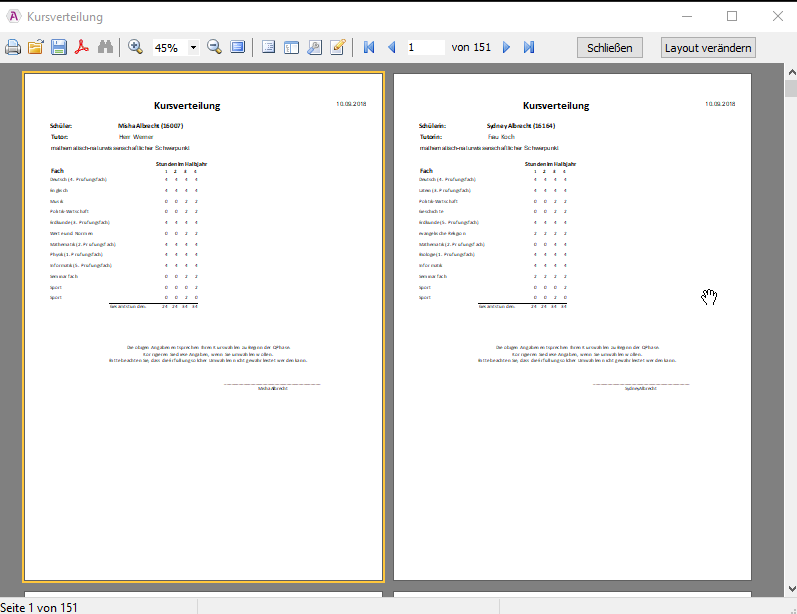Minimize the Kursverteilung window
Screen dimensions: 797x614
[687, 16]
